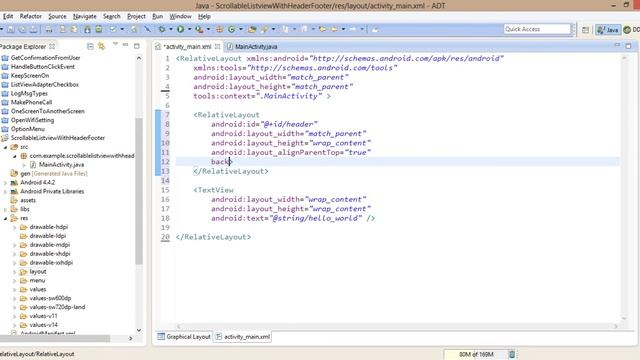Open the Run menu

tap(158, 16)
